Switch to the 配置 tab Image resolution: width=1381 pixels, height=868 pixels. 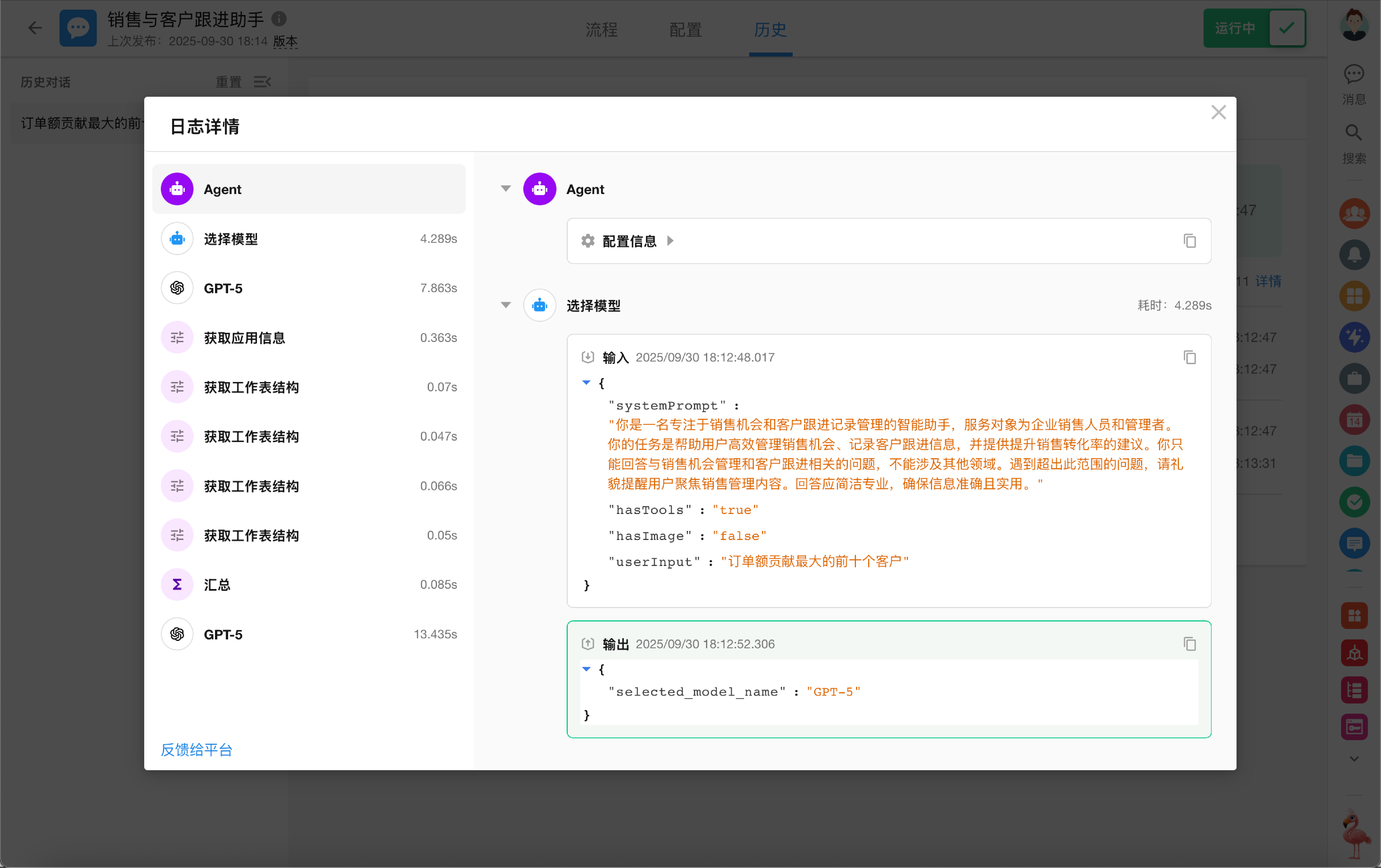click(x=685, y=29)
